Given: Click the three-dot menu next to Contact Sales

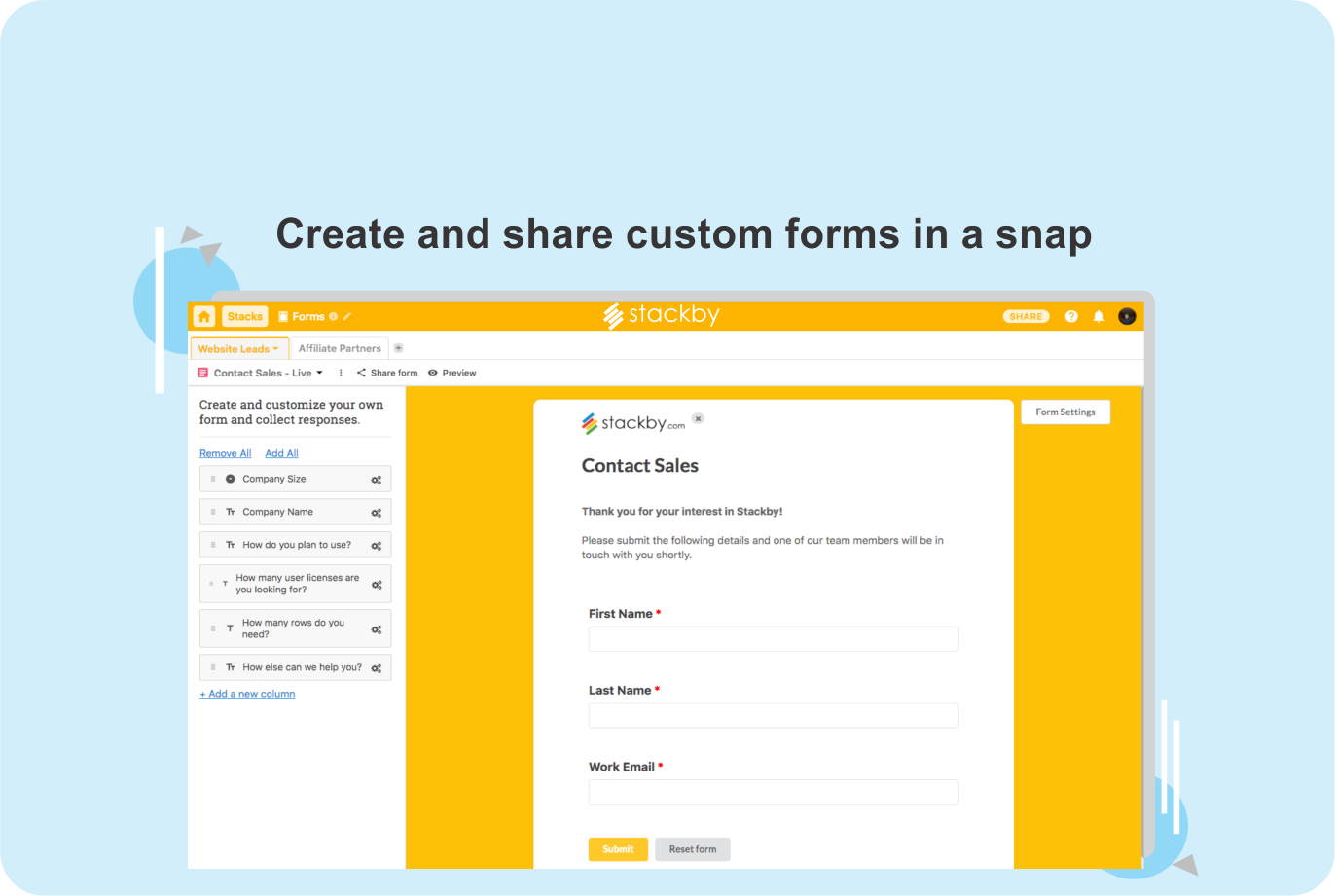Looking at the screenshot, I should (341, 373).
